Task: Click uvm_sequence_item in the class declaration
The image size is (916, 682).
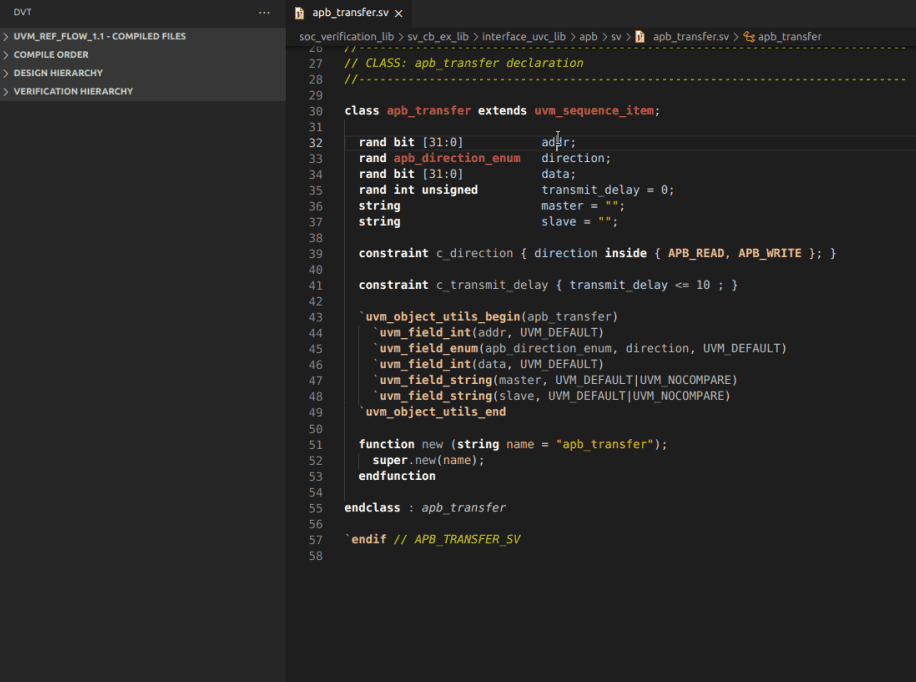Action: [x=595, y=111]
